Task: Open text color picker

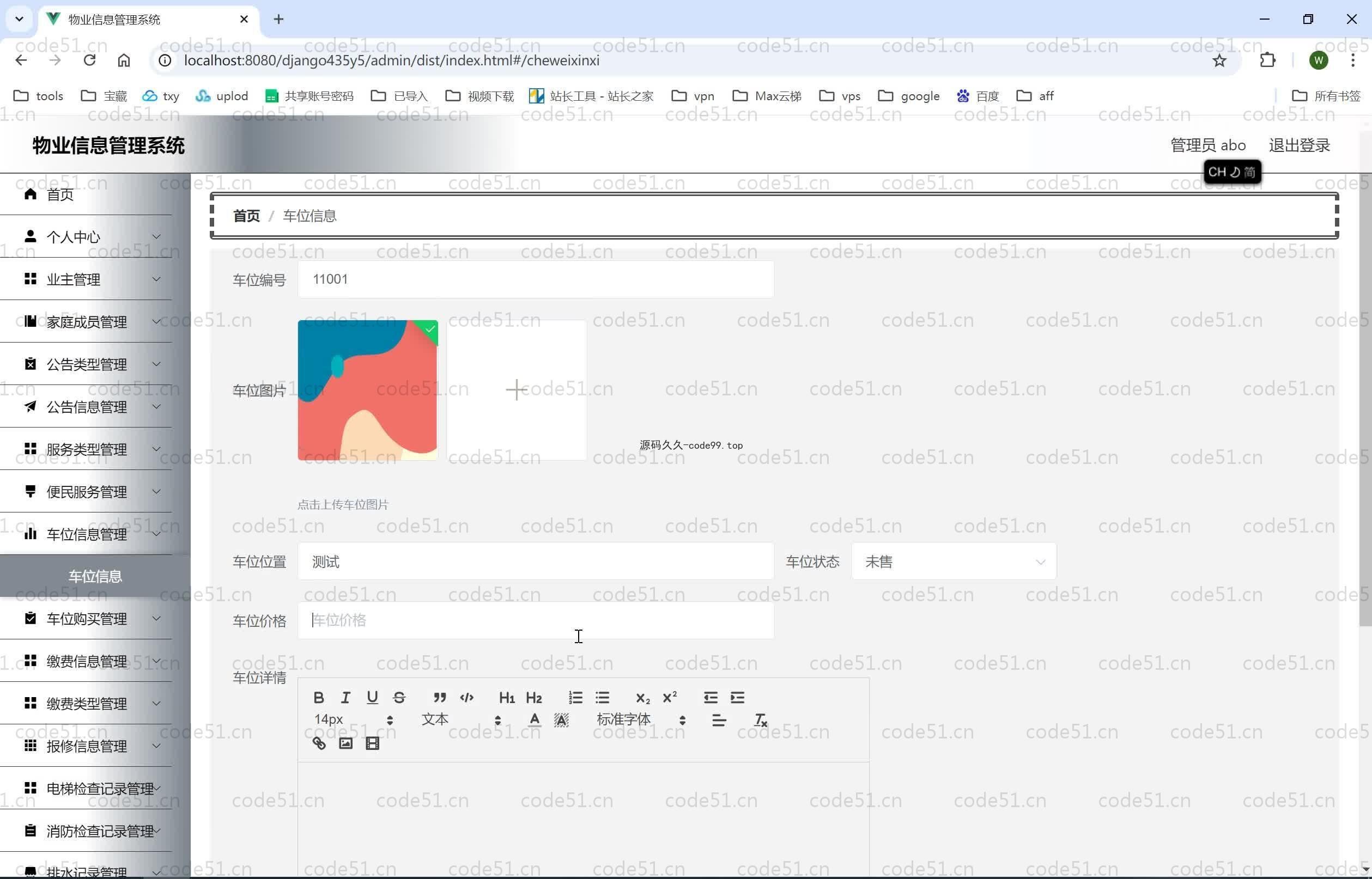Action: tap(535, 721)
